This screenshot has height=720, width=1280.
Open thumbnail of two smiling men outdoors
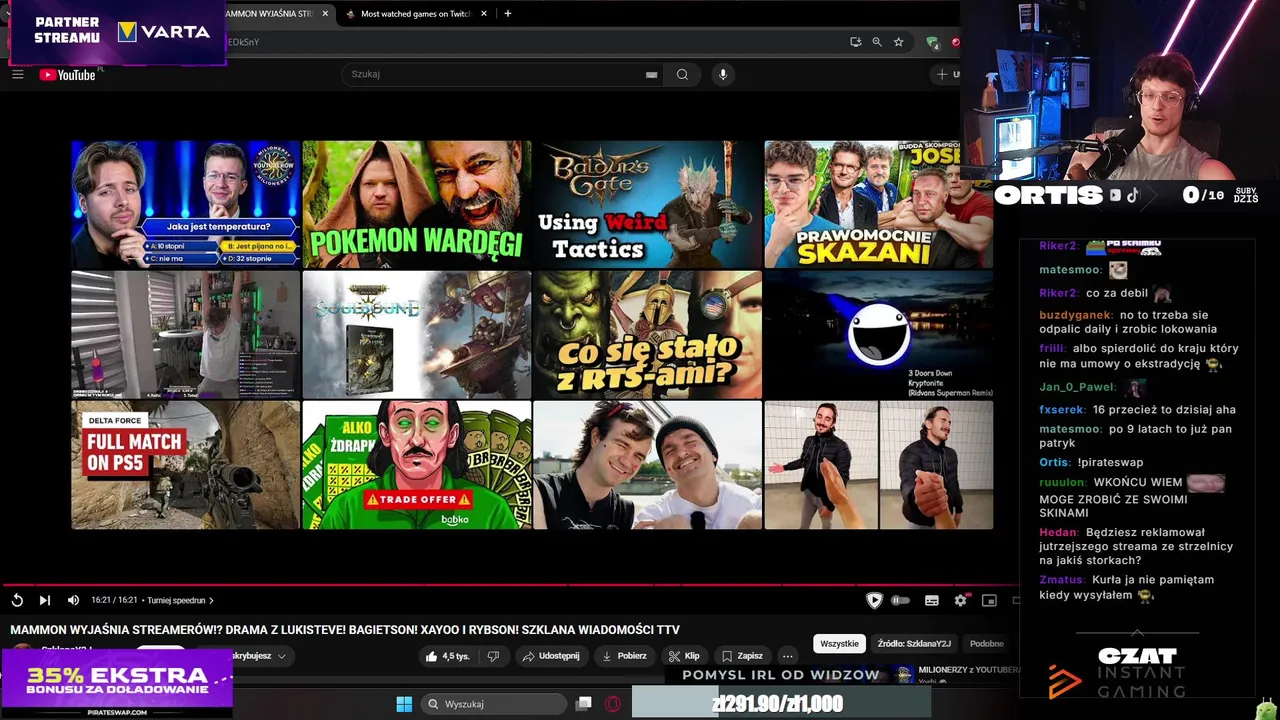point(648,465)
